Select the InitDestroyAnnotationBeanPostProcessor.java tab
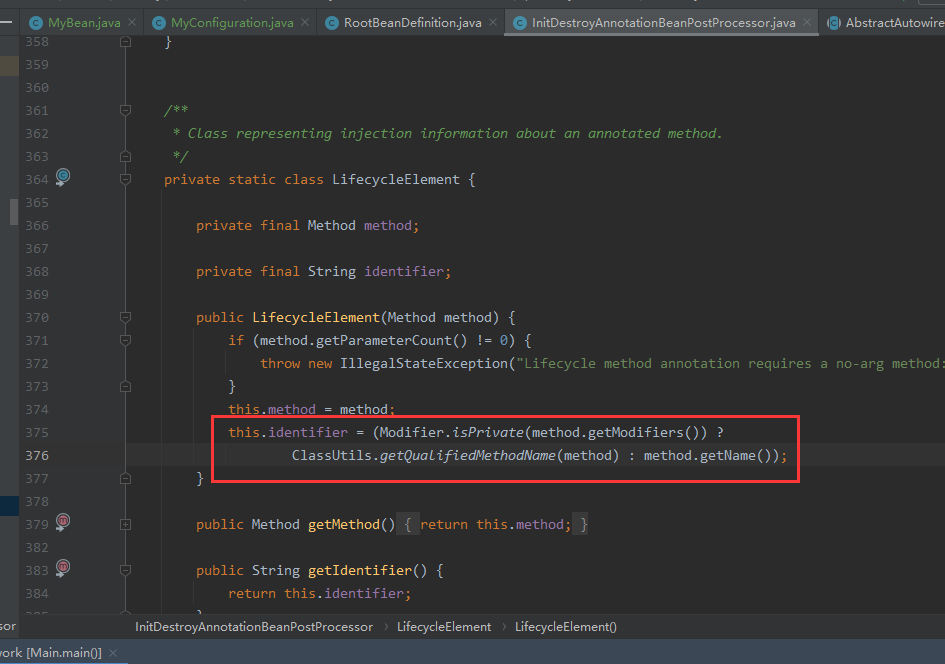The height and width of the screenshot is (664, 945). tap(662, 23)
